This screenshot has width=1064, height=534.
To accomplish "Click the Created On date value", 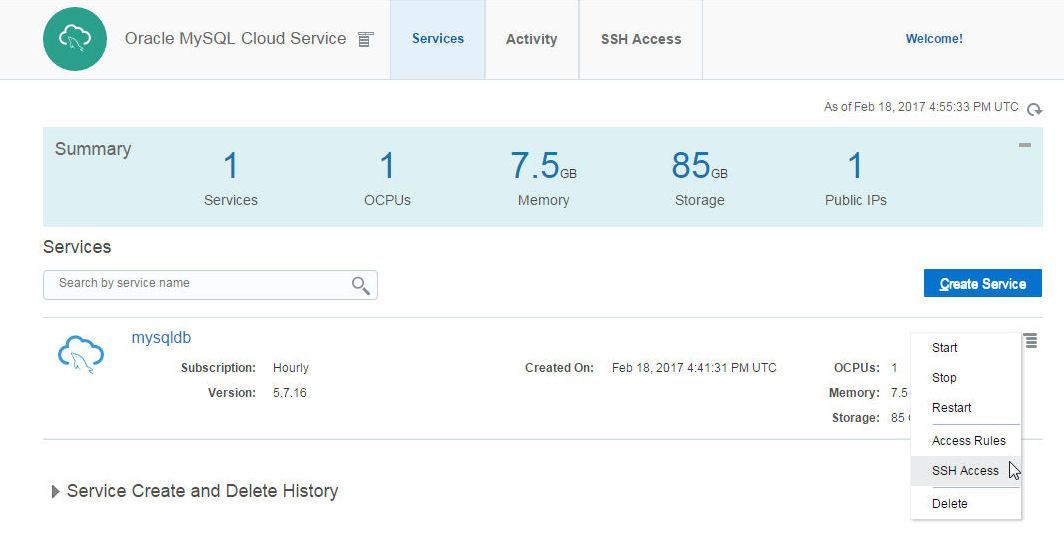I will tap(694, 368).
